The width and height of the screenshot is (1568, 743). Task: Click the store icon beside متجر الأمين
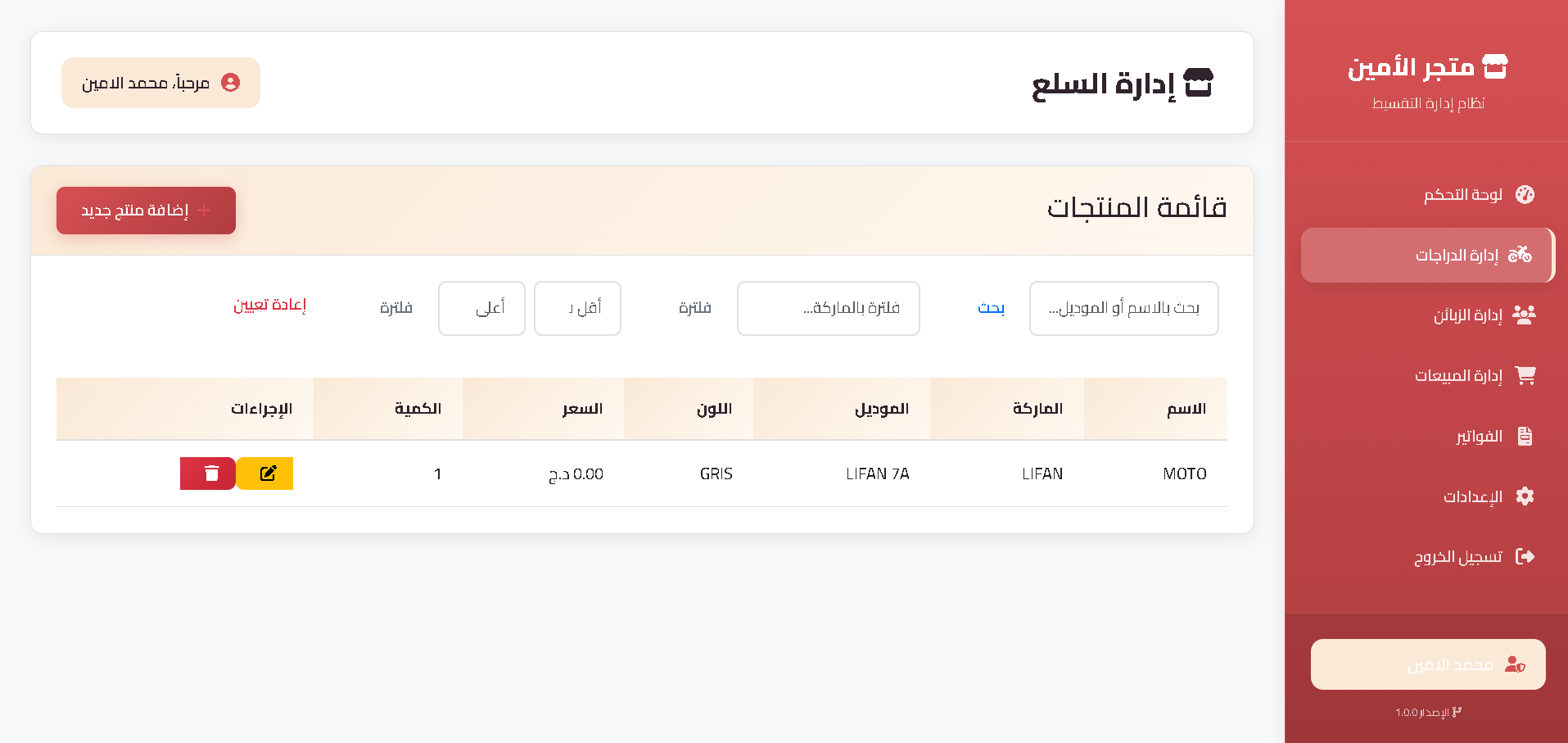1495,66
